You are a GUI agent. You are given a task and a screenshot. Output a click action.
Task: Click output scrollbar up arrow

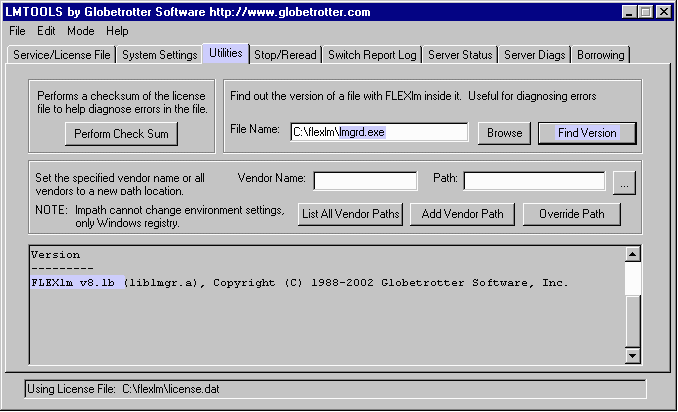(632, 254)
